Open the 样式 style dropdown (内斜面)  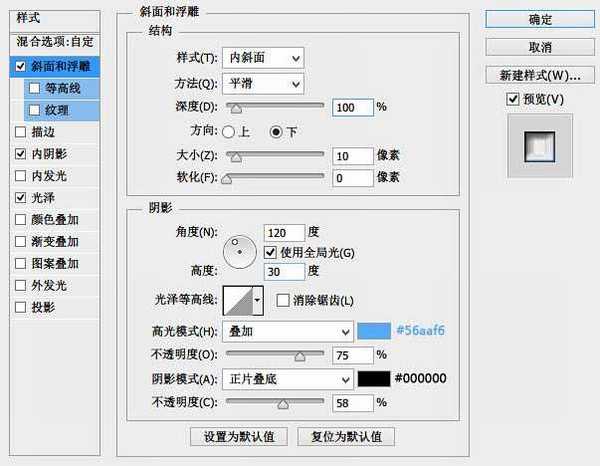click(x=265, y=59)
